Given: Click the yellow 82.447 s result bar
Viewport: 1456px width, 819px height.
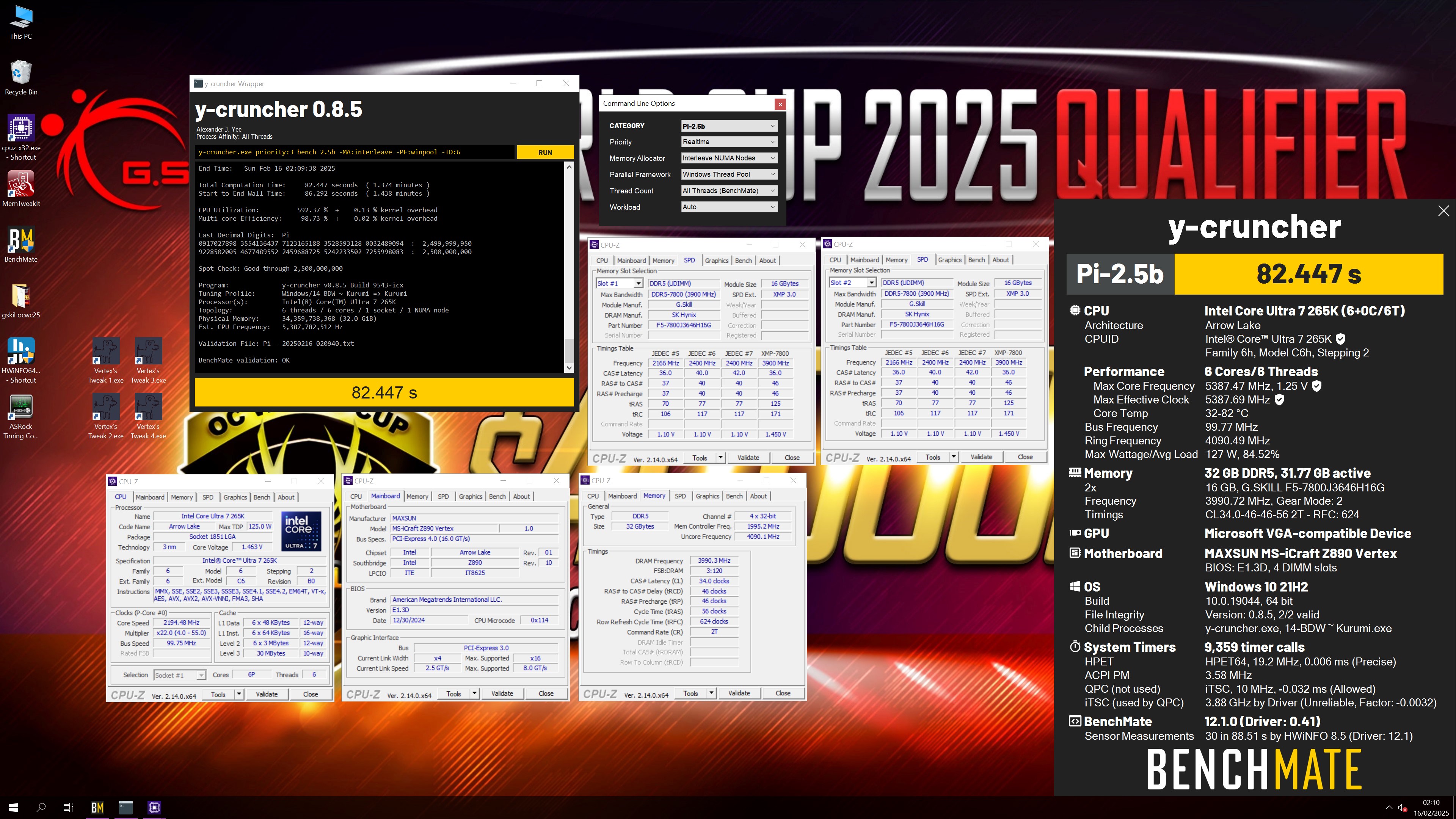Looking at the screenshot, I should point(384,392).
